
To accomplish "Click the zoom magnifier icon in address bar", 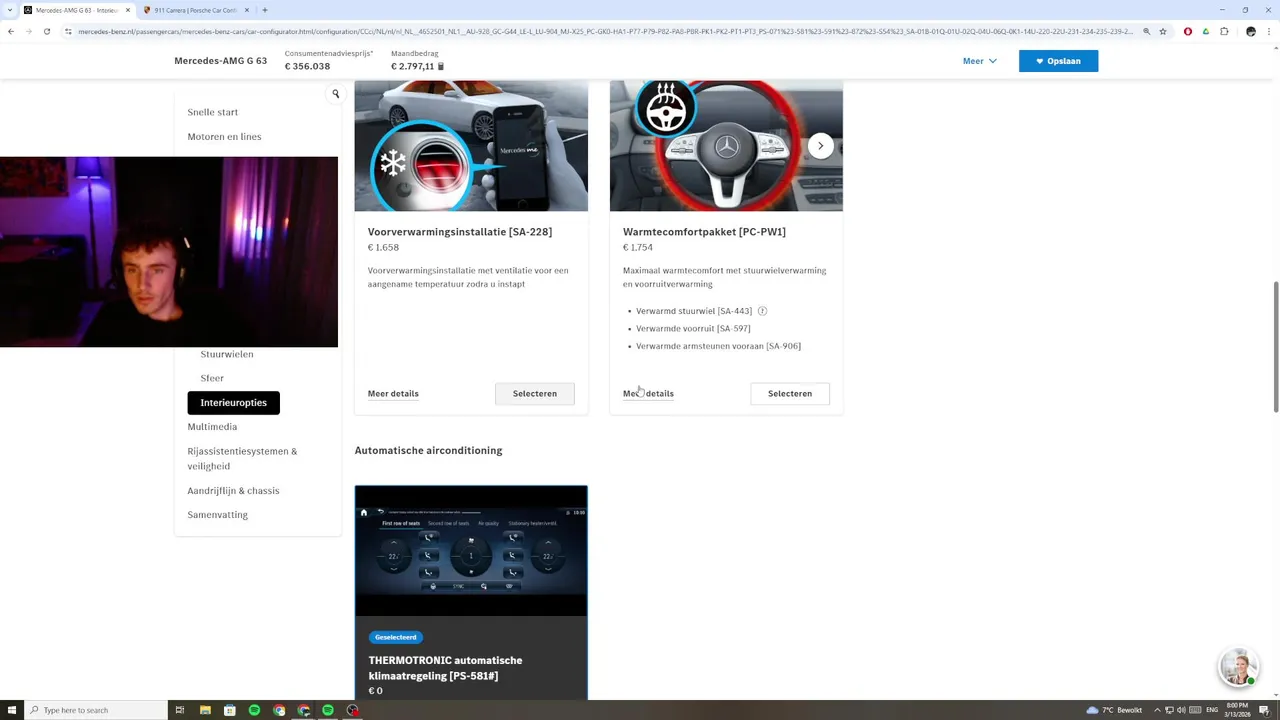I will [1145, 31].
